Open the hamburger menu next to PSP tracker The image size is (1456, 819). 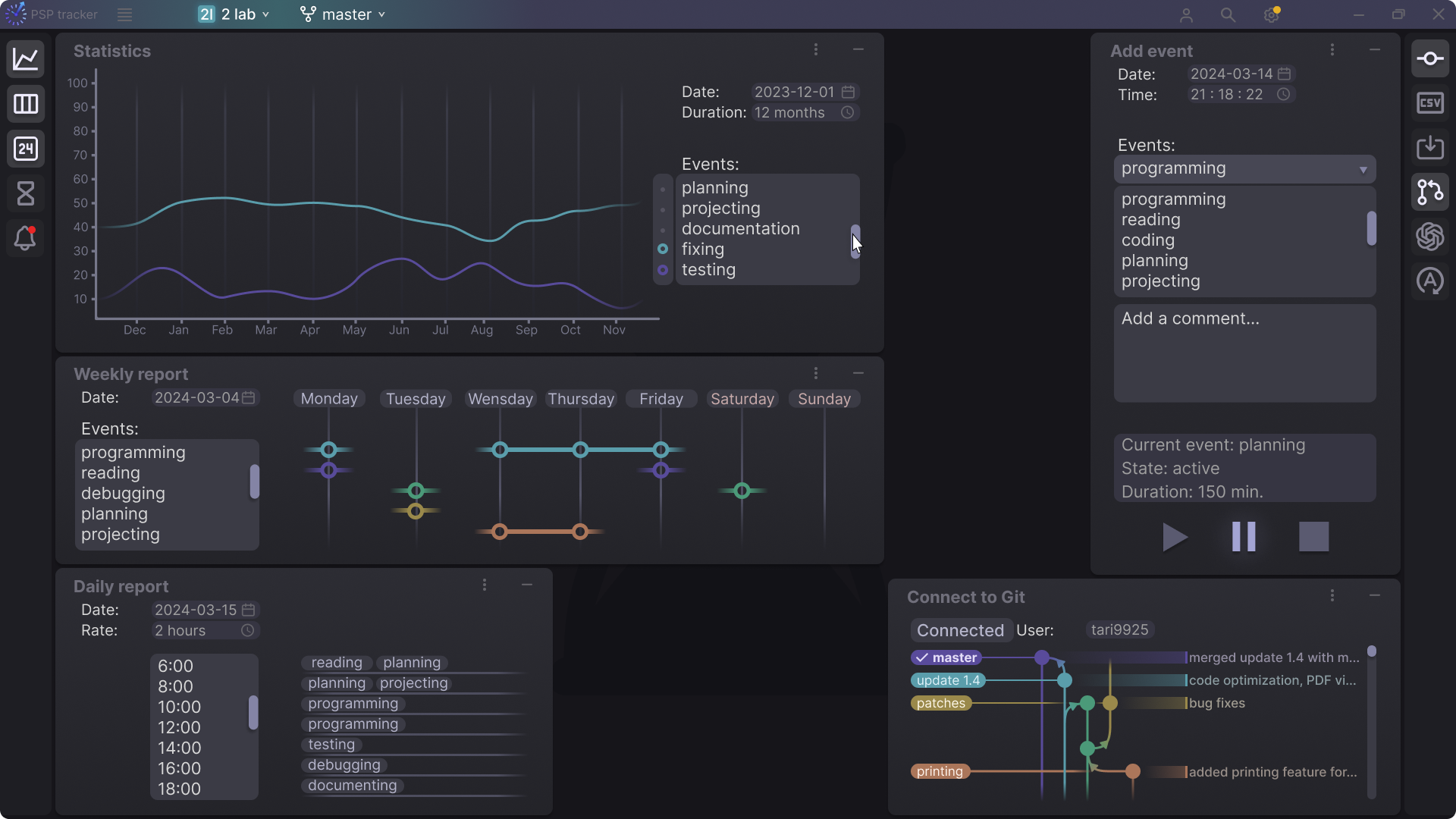click(x=125, y=14)
